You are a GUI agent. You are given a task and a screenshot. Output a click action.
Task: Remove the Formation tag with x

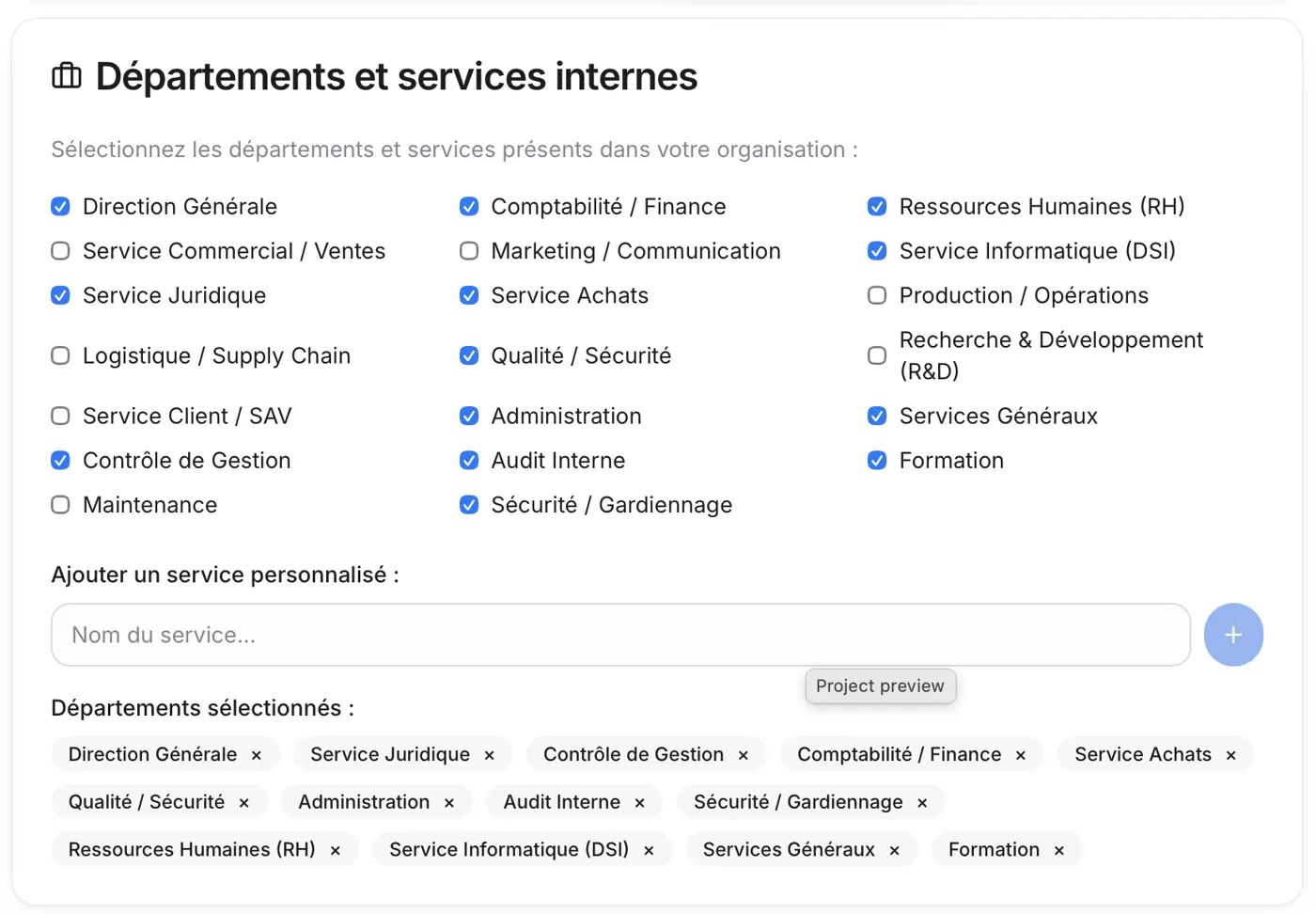[1059, 851]
